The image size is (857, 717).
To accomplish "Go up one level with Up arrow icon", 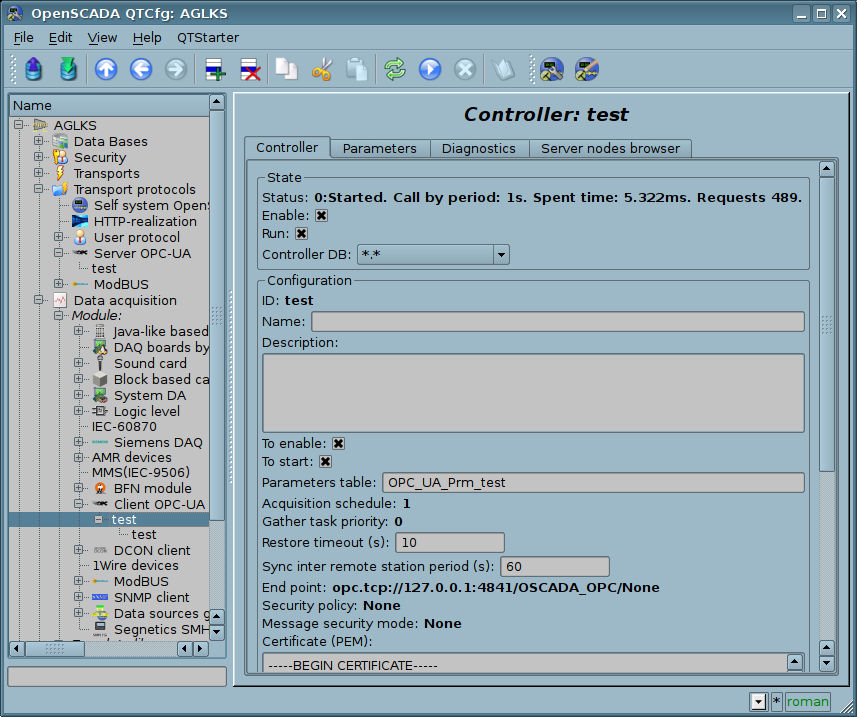I will pos(106,69).
